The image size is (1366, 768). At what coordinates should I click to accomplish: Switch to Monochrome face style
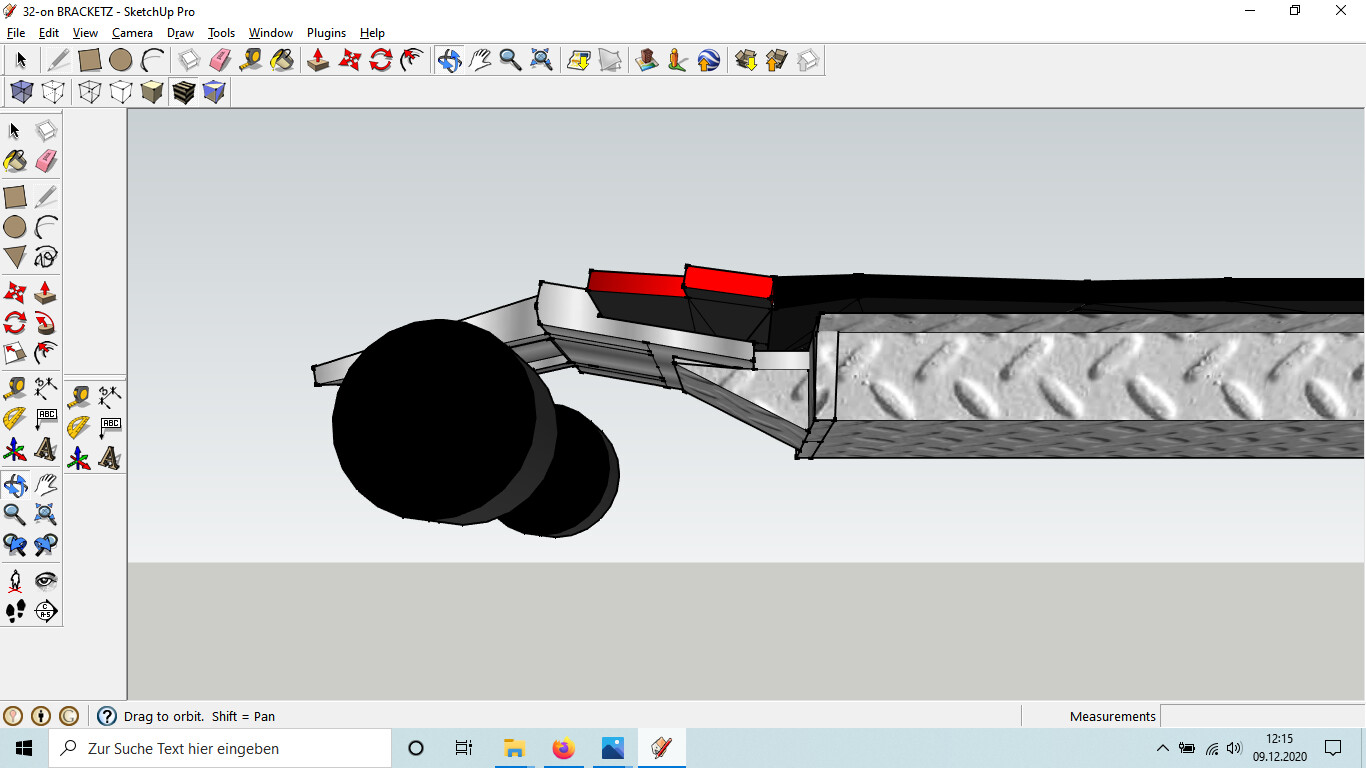click(214, 93)
